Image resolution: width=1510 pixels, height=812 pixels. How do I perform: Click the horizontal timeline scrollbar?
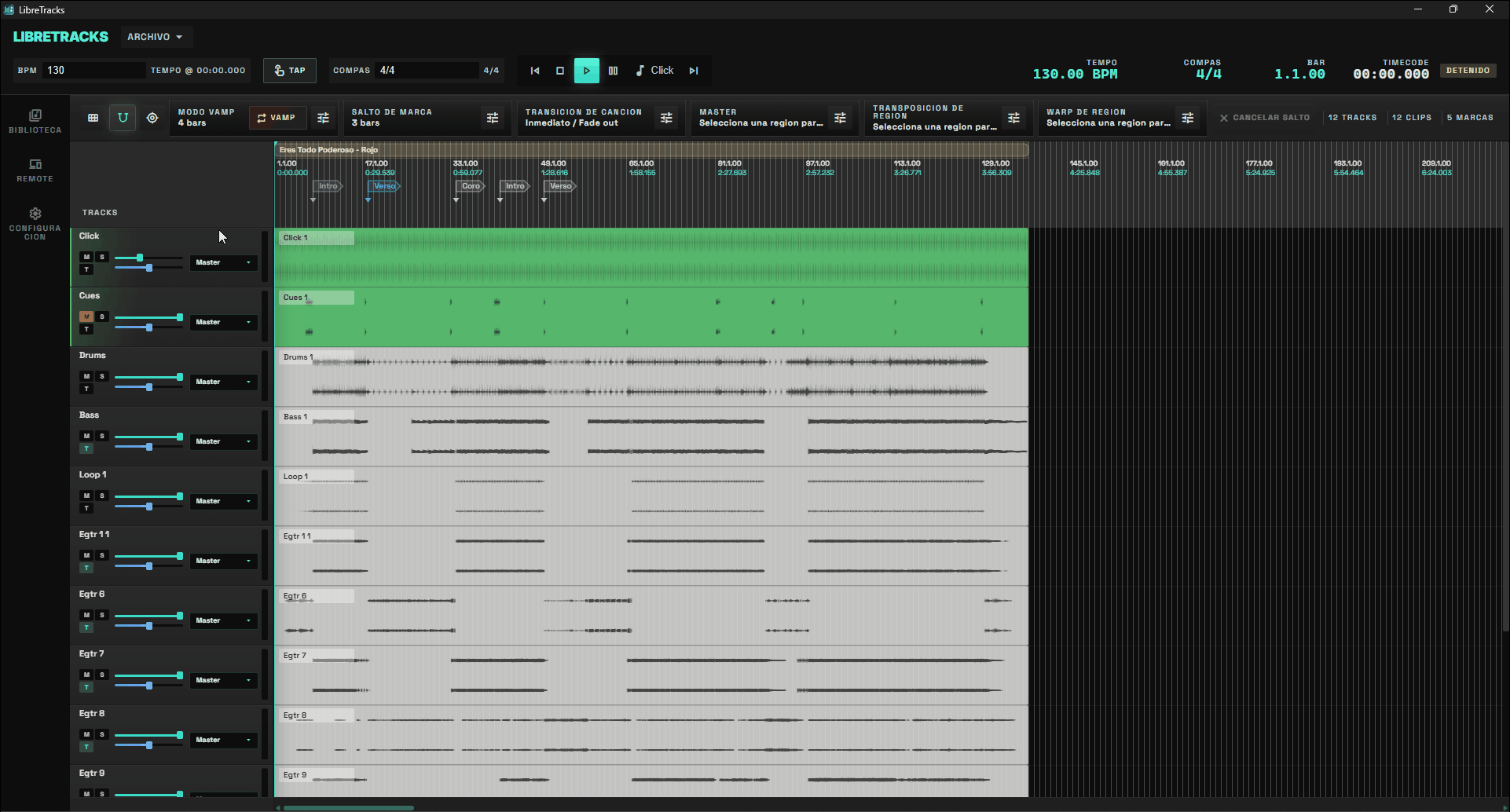pyautogui.click(x=348, y=807)
